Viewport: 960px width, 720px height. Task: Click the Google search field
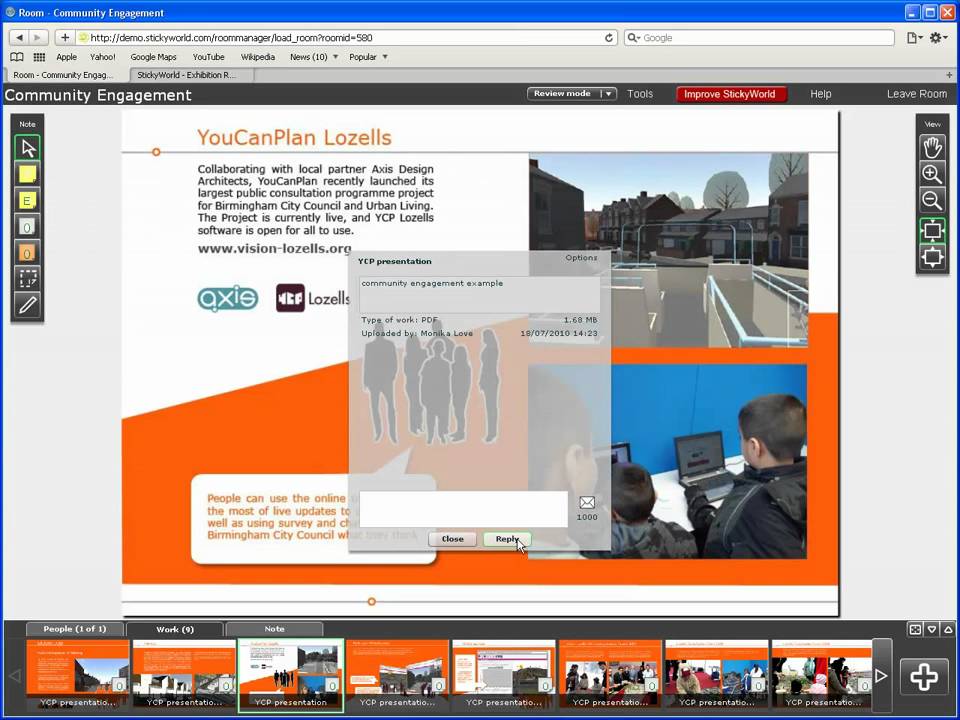tap(759, 38)
